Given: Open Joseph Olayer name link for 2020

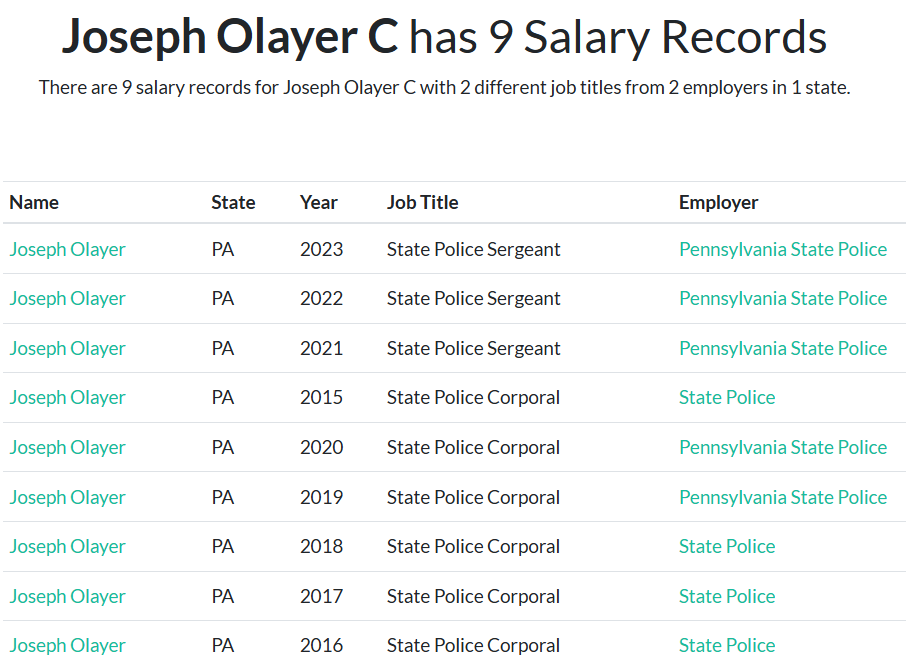Looking at the screenshot, I should 68,447.
